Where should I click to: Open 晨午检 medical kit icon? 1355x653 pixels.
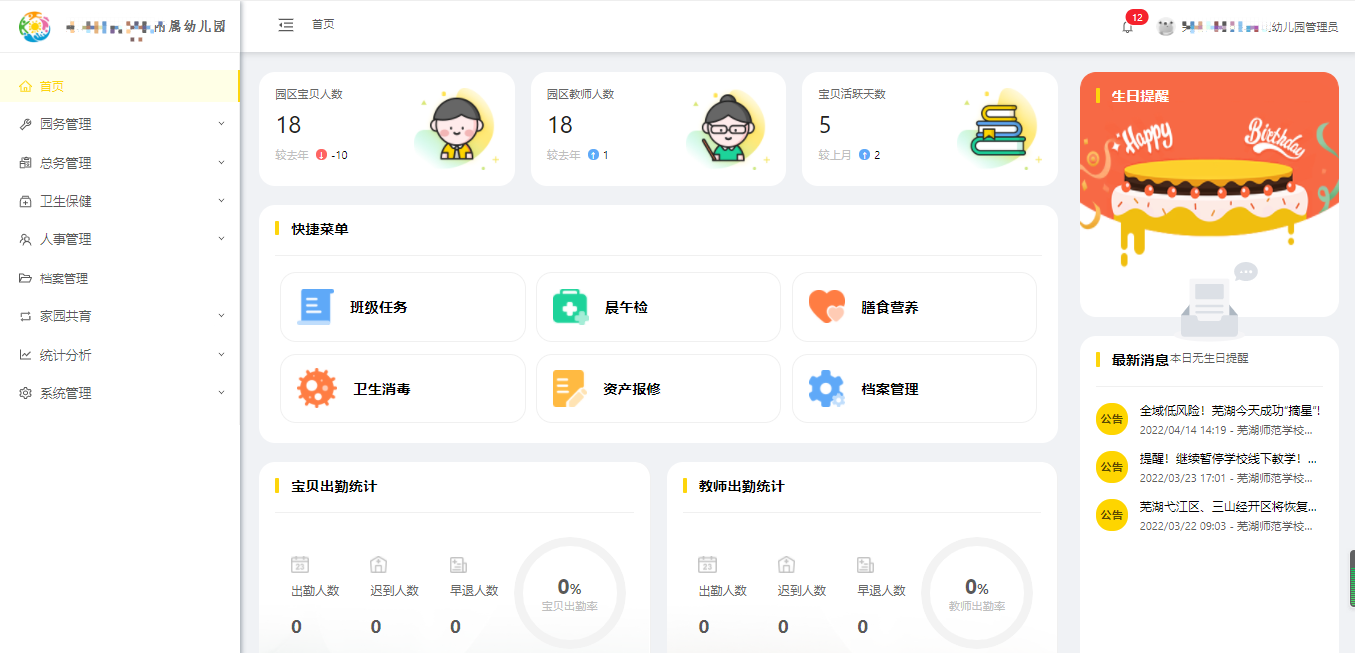[570, 307]
